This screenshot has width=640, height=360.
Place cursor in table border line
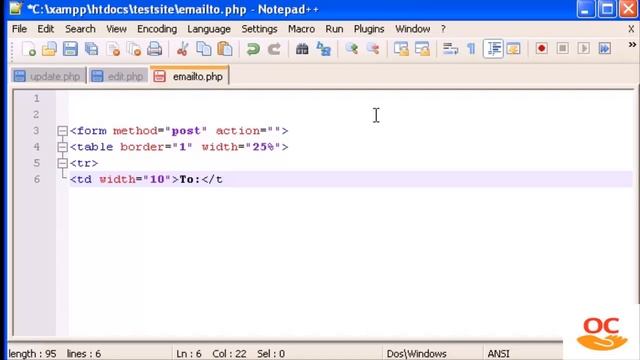pos(179,147)
